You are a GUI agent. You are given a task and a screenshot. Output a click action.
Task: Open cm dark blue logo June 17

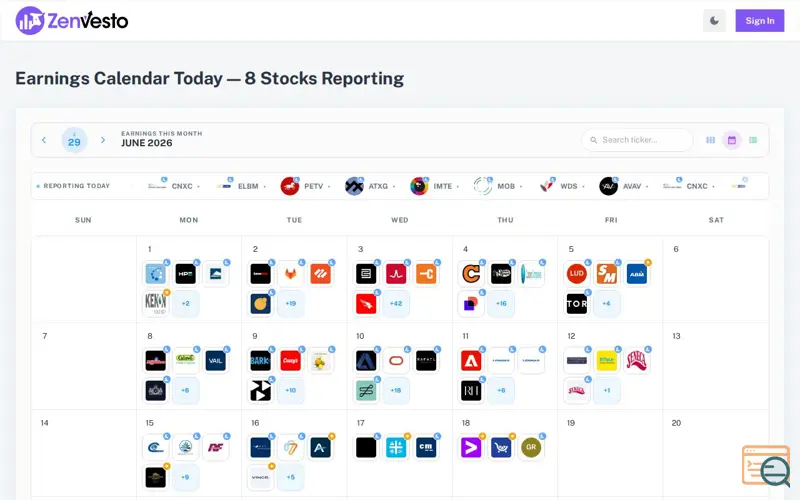[426, 447]
